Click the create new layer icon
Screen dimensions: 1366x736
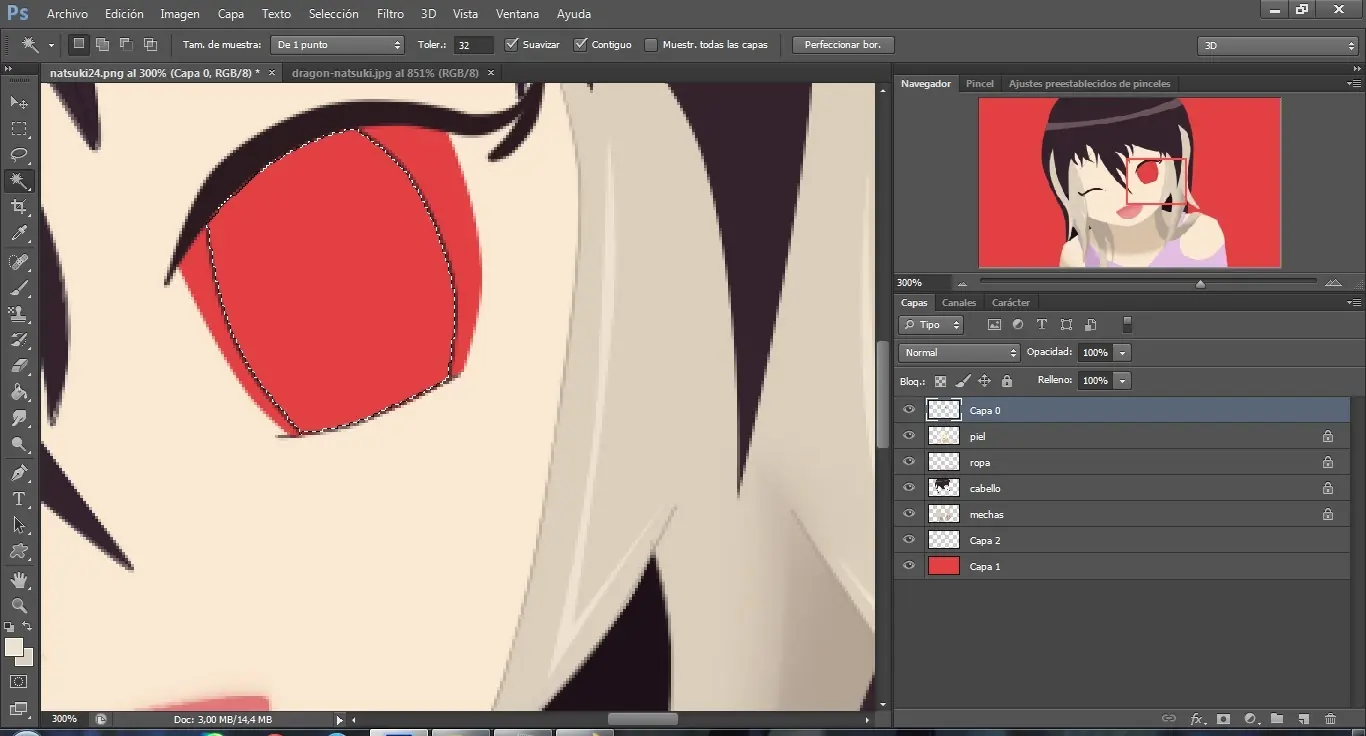(1303, 719)
